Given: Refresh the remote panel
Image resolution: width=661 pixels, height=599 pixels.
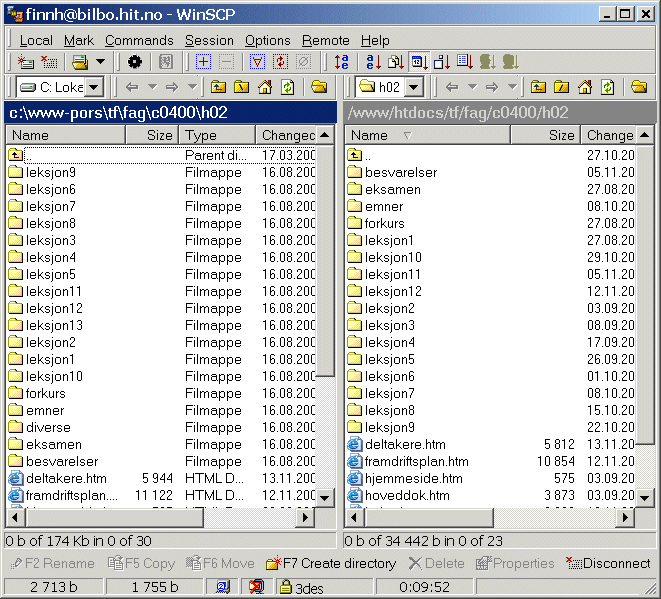Looking at the screenshot, I should (x=607, y=87).
